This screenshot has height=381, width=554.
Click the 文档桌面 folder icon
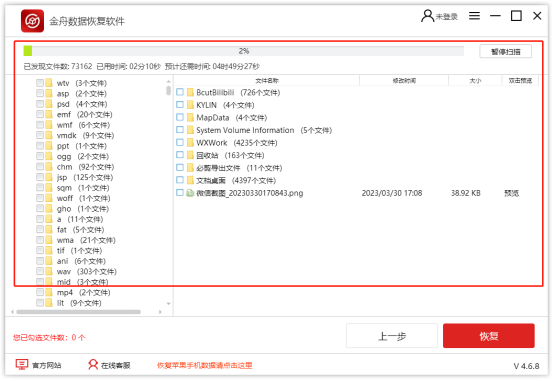pyautogui.click(x=190, y=180)
